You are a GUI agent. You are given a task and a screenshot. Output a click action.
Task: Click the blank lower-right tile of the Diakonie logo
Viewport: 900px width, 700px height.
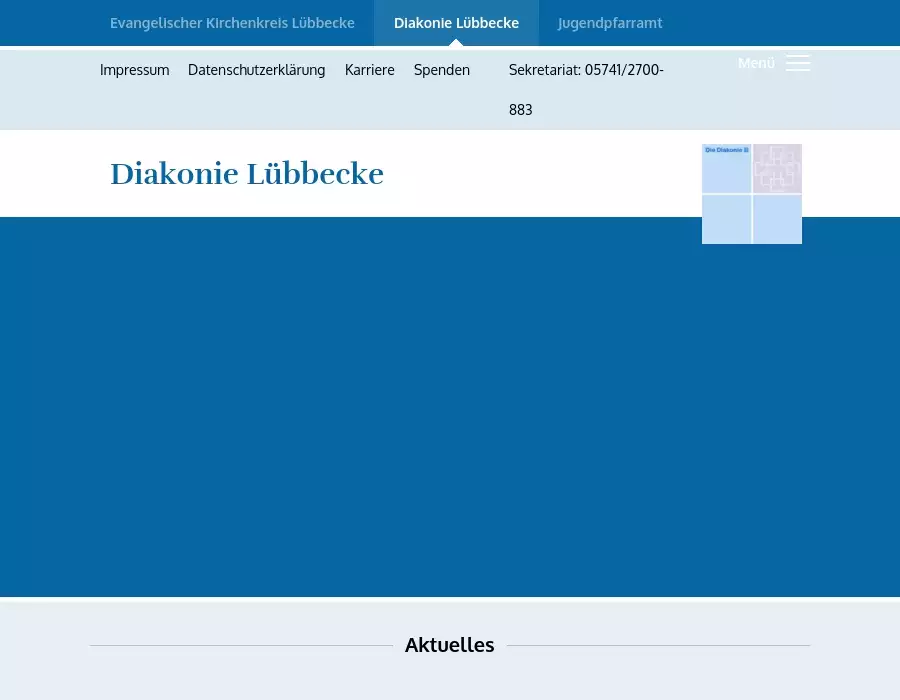click(x=777, y=219)
